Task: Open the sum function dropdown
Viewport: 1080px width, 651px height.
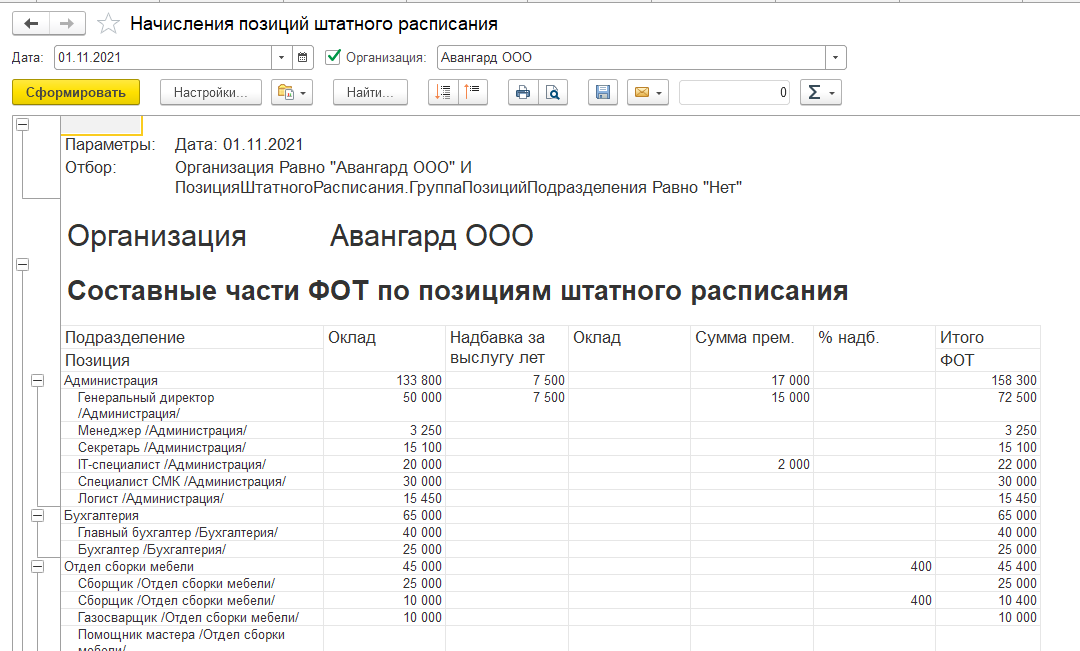Action: pyautogui.click(x=820, y=93)
